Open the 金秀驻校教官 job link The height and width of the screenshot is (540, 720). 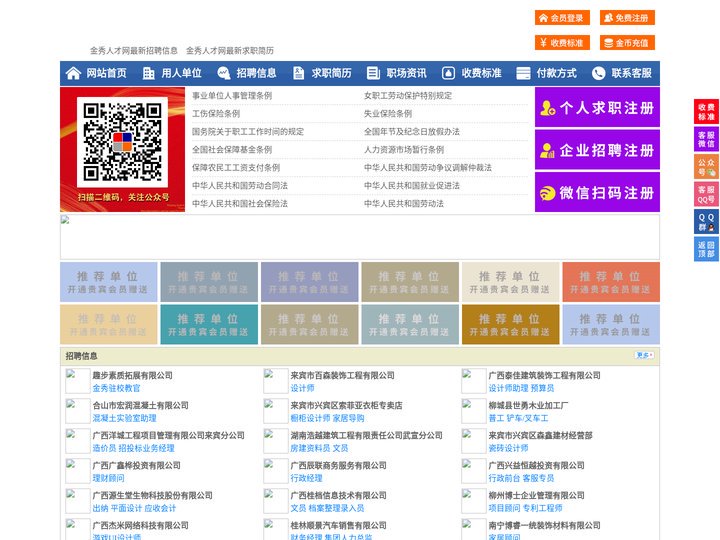tap(116, 388)
